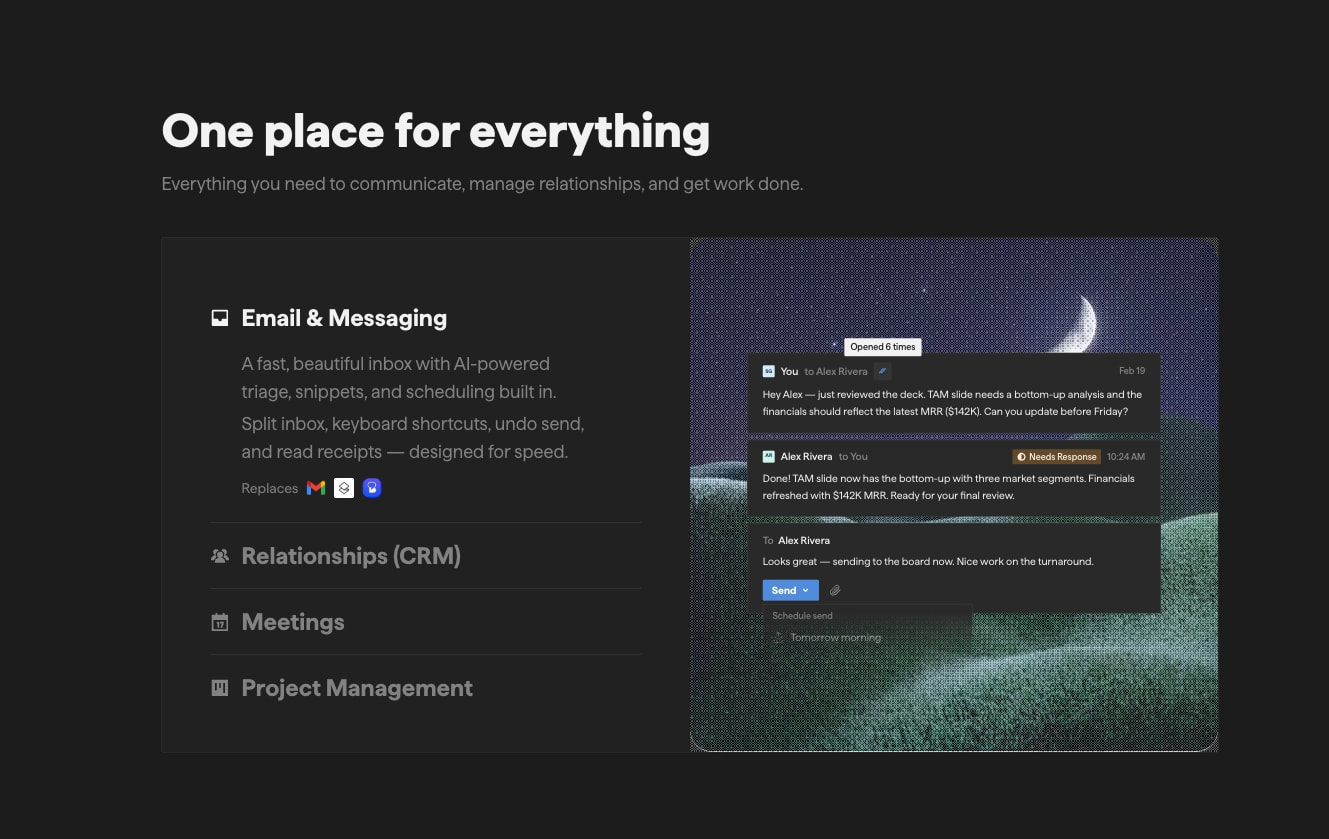Click the Needs Response label
Image resolution: width=1329 pixels, height=839 pixels.
1057,456
